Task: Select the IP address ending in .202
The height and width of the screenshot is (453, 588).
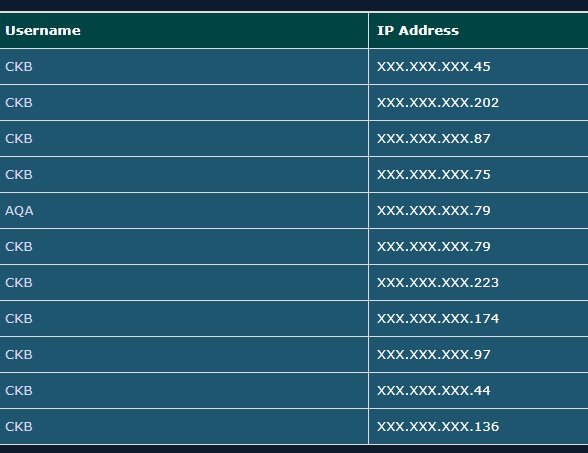Action: tap(438, 103)
